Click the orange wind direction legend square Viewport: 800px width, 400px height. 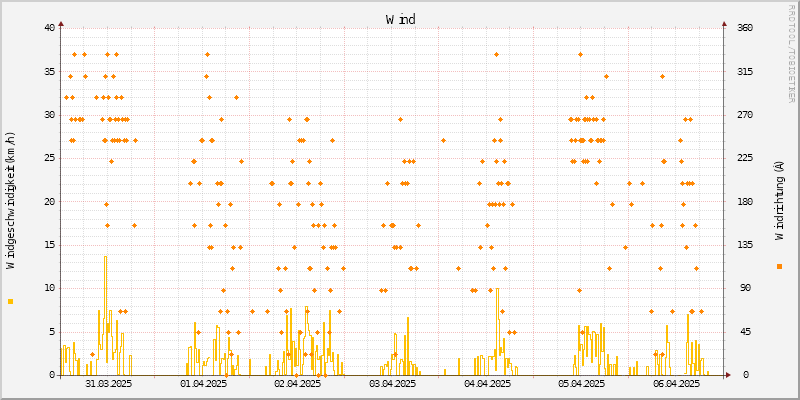tap(779, 266)
